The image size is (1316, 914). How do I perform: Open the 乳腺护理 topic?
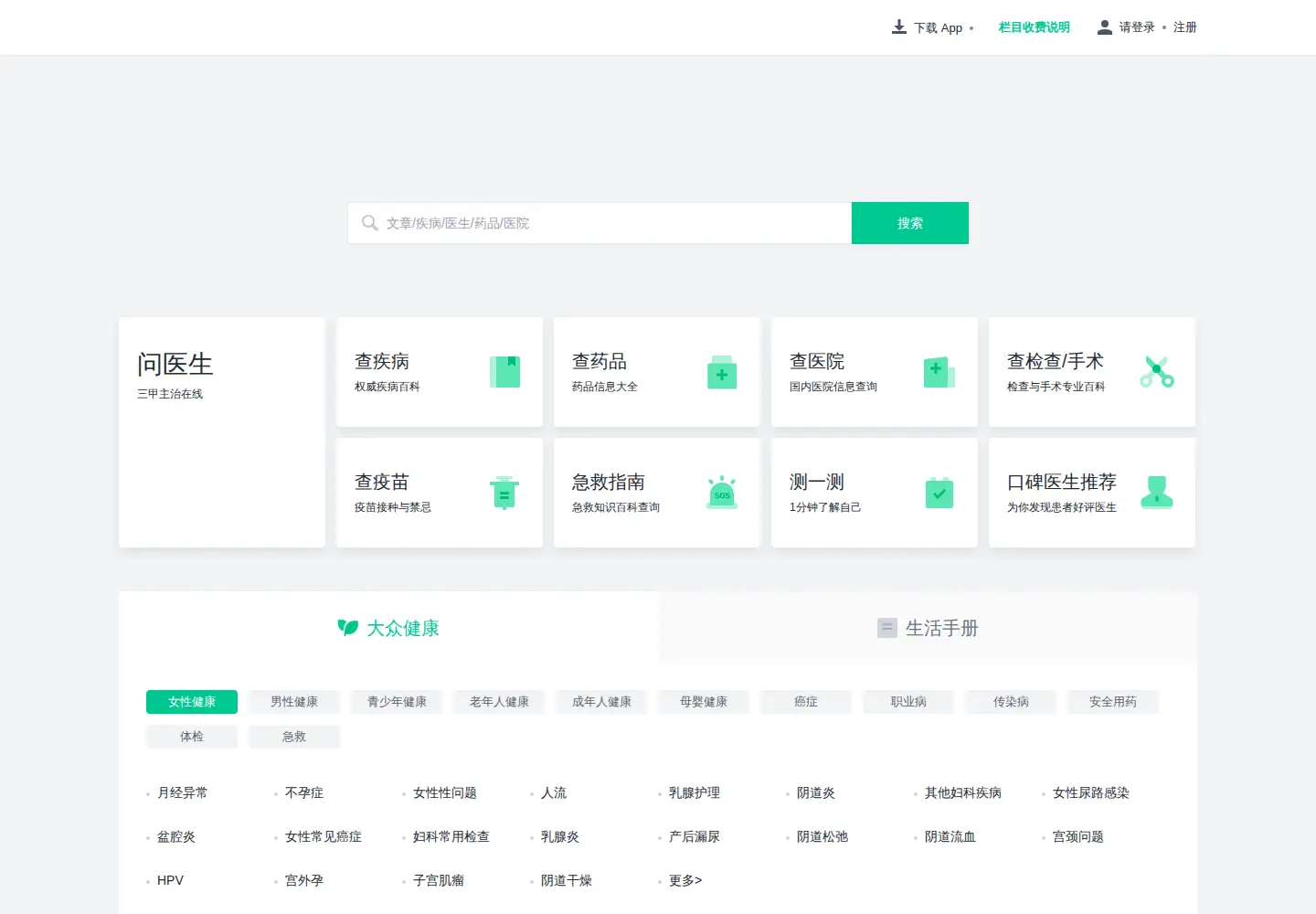[x=695, y=792]
